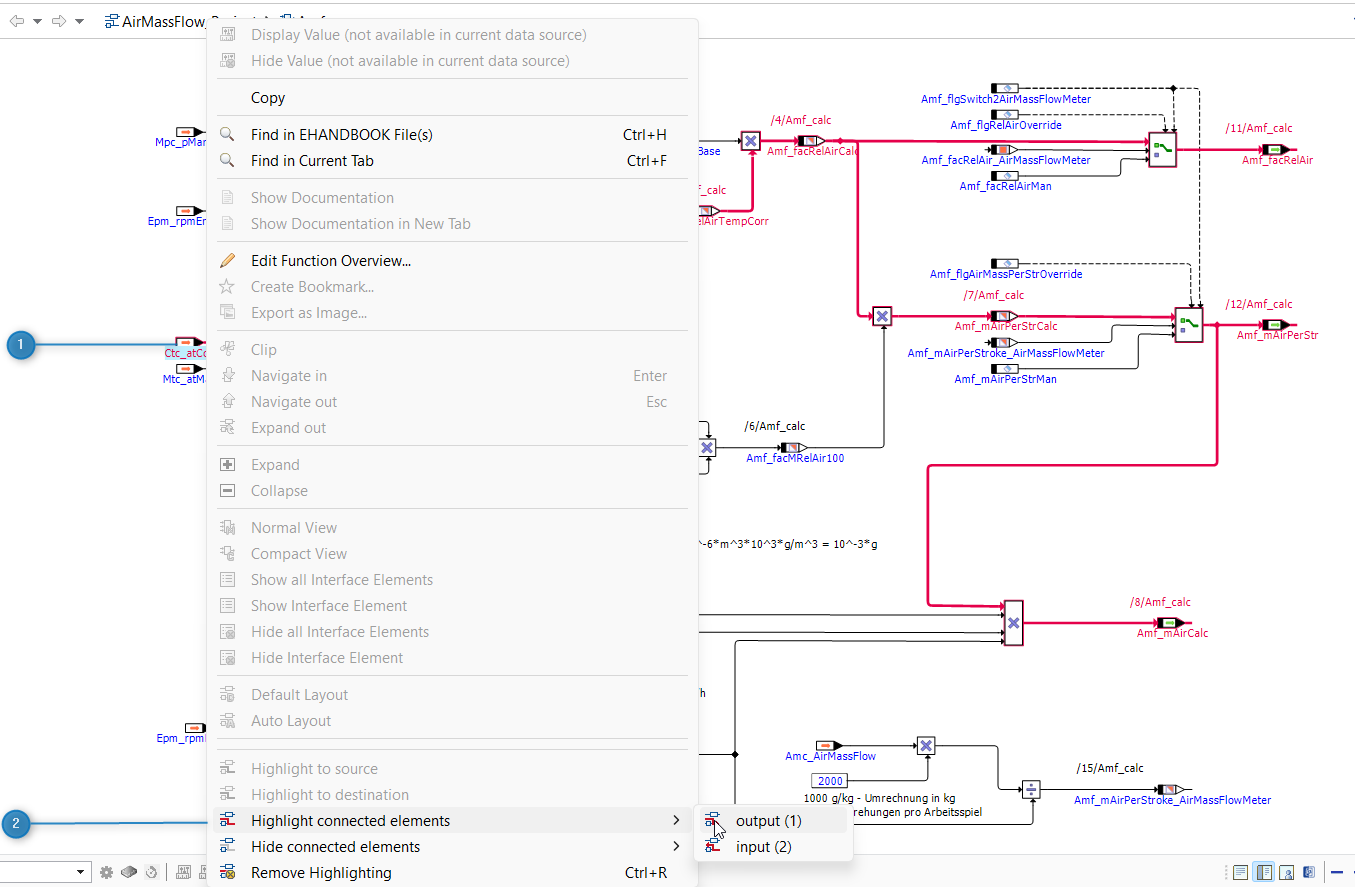1355x887 pixels.
Task: Click the stopwatch icon in bottom toolbar
Action: coord(150,872)
